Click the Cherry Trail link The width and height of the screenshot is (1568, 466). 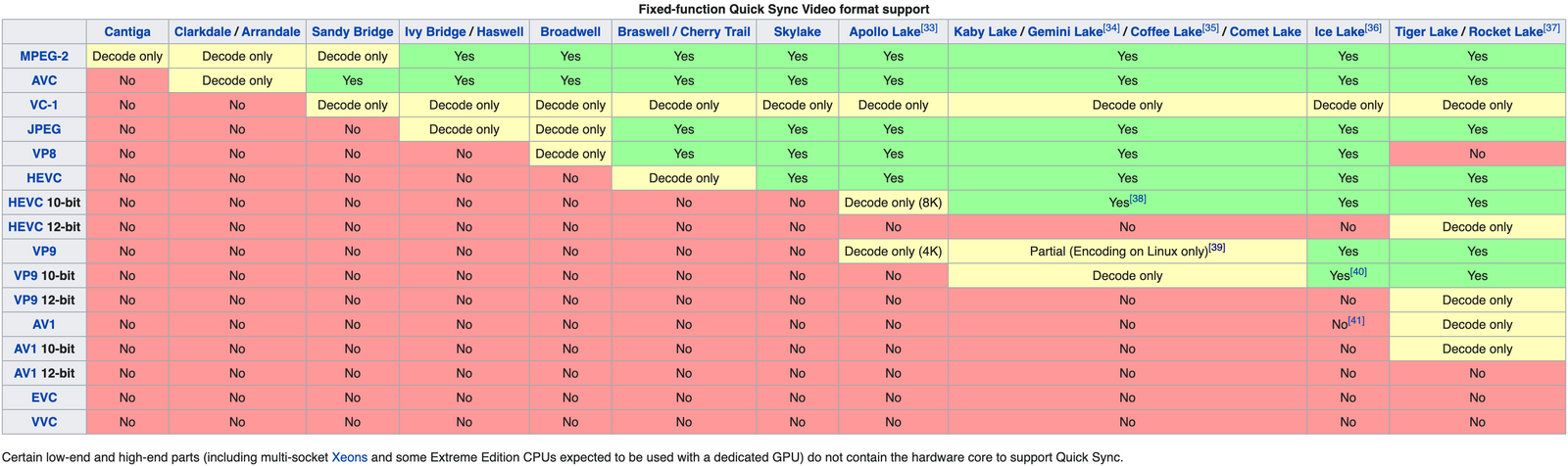715,32
